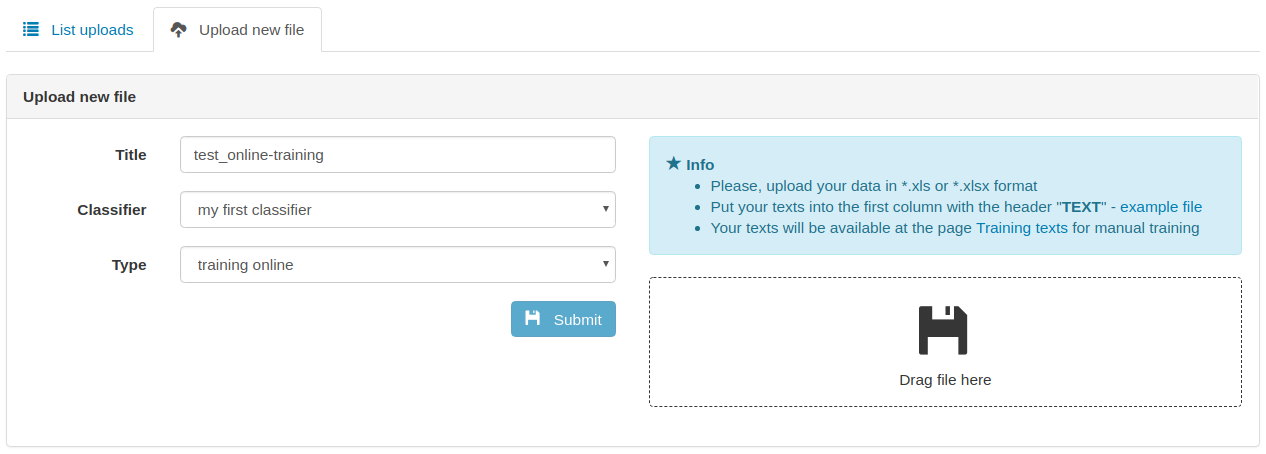The image size is (1266, 454).
Task: Expand the Type dropdown
Action: pos(398,265)
